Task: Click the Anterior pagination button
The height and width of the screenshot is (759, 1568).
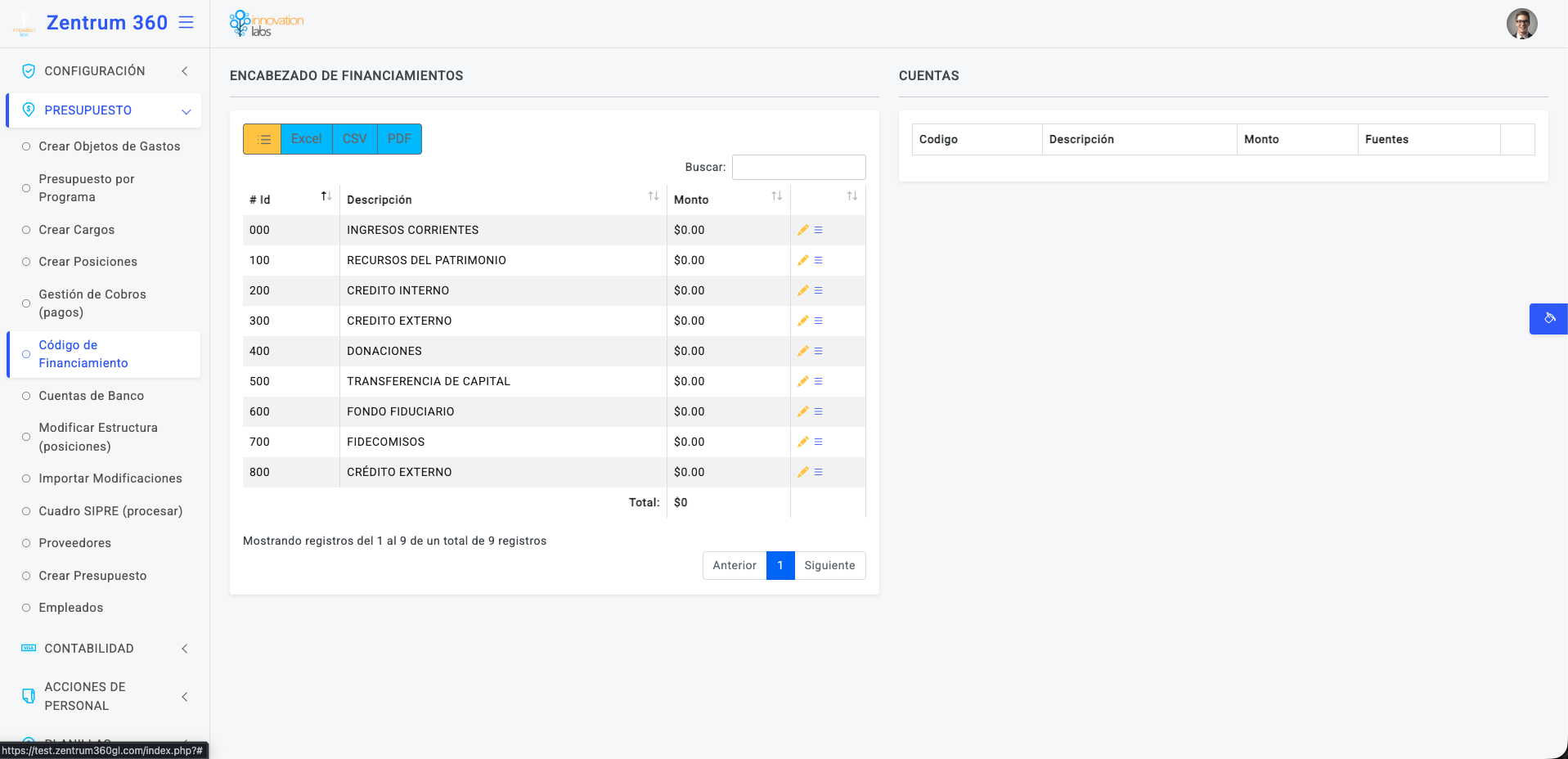Action: (735, 565)
